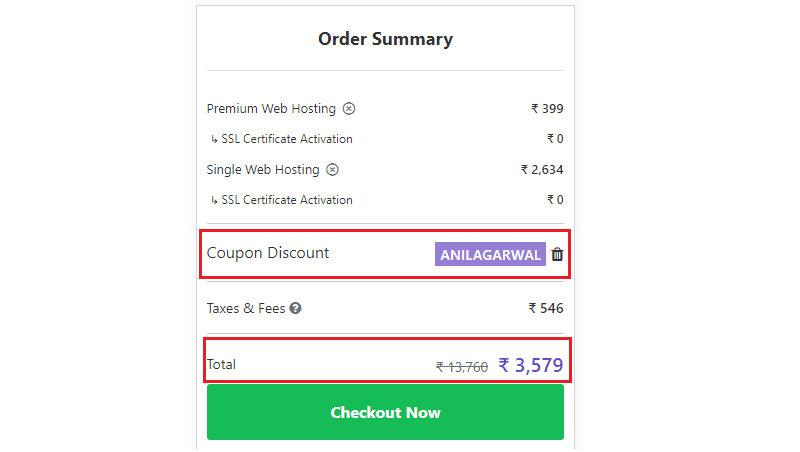
Task: Select the ANILAGARWAL coupon code badge
Action: pyautogui.click(x=490, y=254)
